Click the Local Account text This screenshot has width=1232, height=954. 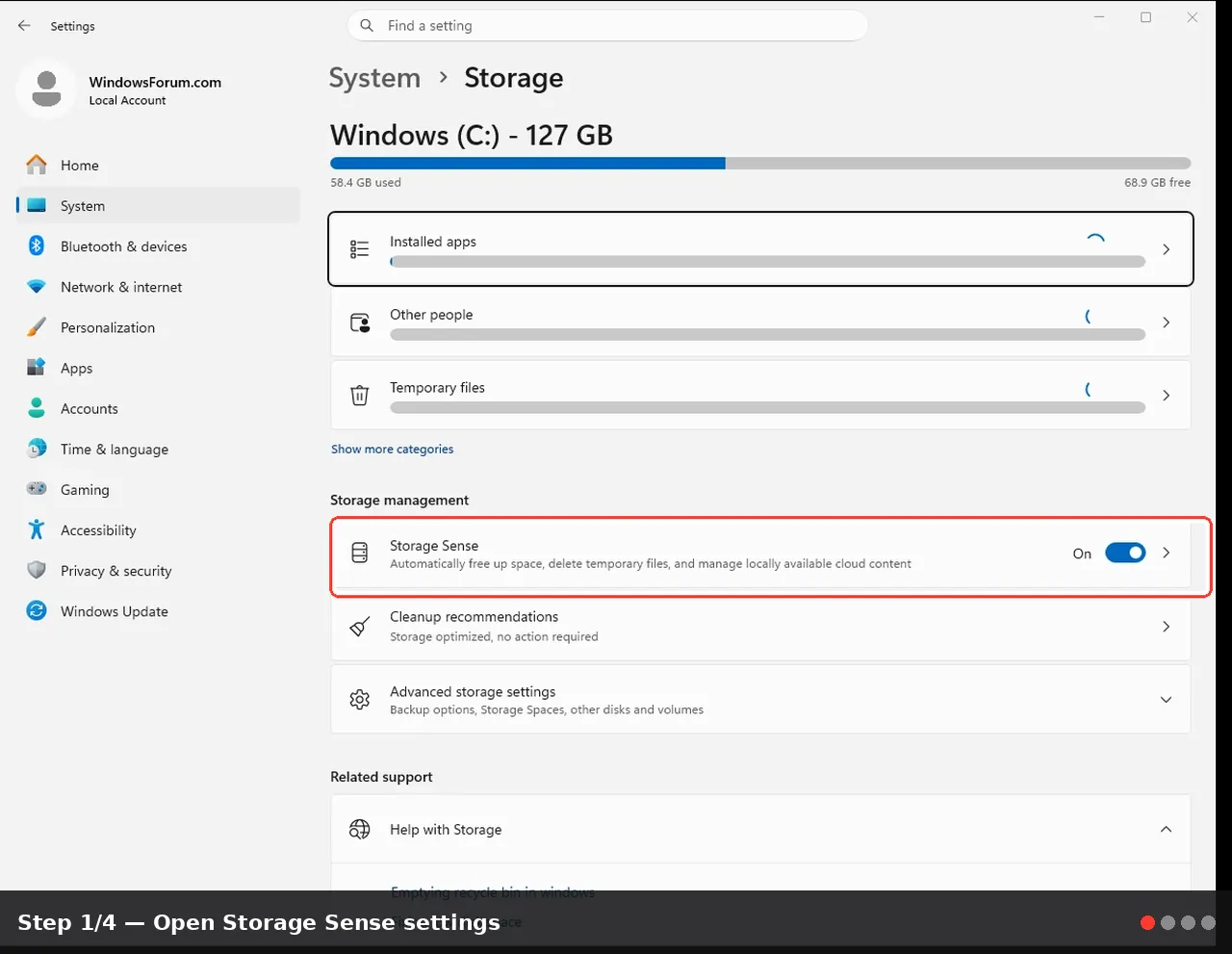127,100
